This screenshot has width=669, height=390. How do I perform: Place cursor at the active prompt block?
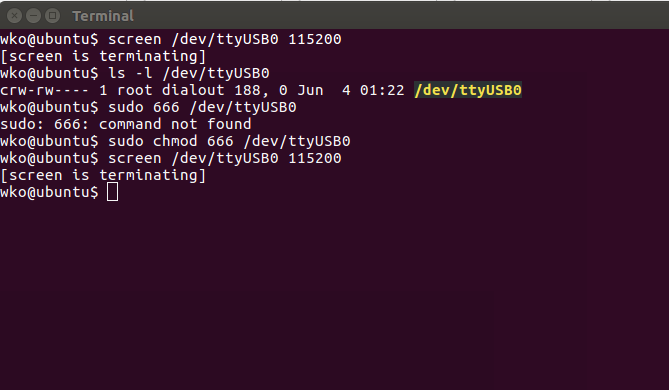[112, 192]
